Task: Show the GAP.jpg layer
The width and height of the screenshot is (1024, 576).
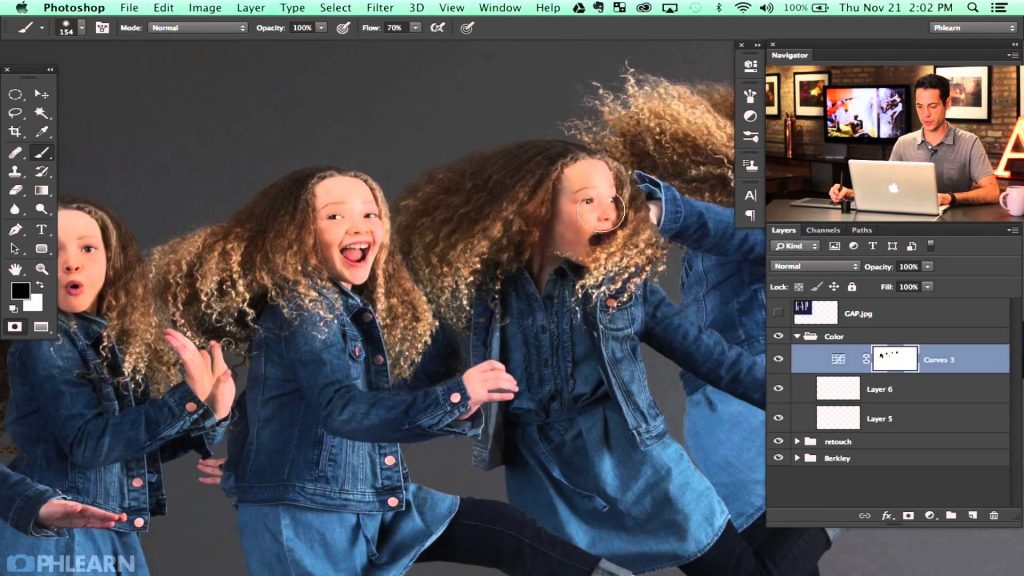Action: click(779, 313)
